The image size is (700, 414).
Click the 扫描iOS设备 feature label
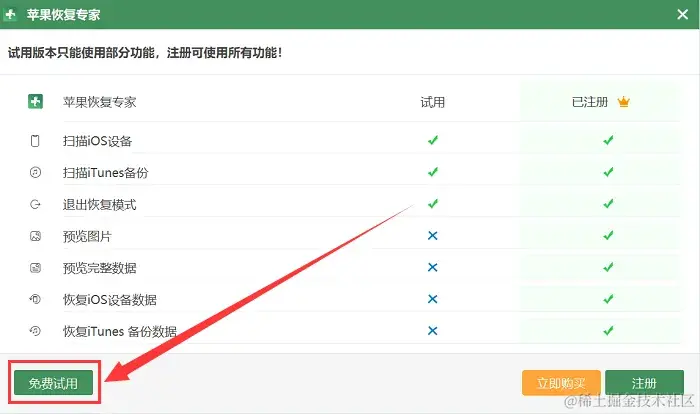click(x=97, y=141)
